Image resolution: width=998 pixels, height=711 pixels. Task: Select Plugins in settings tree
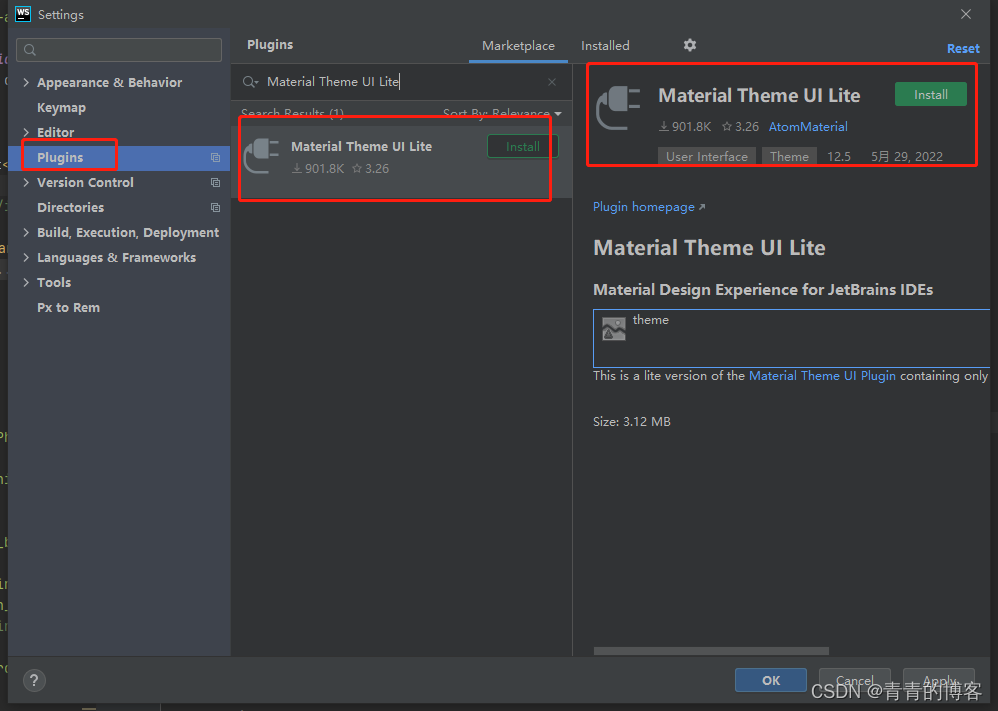(x=119, y=158)
